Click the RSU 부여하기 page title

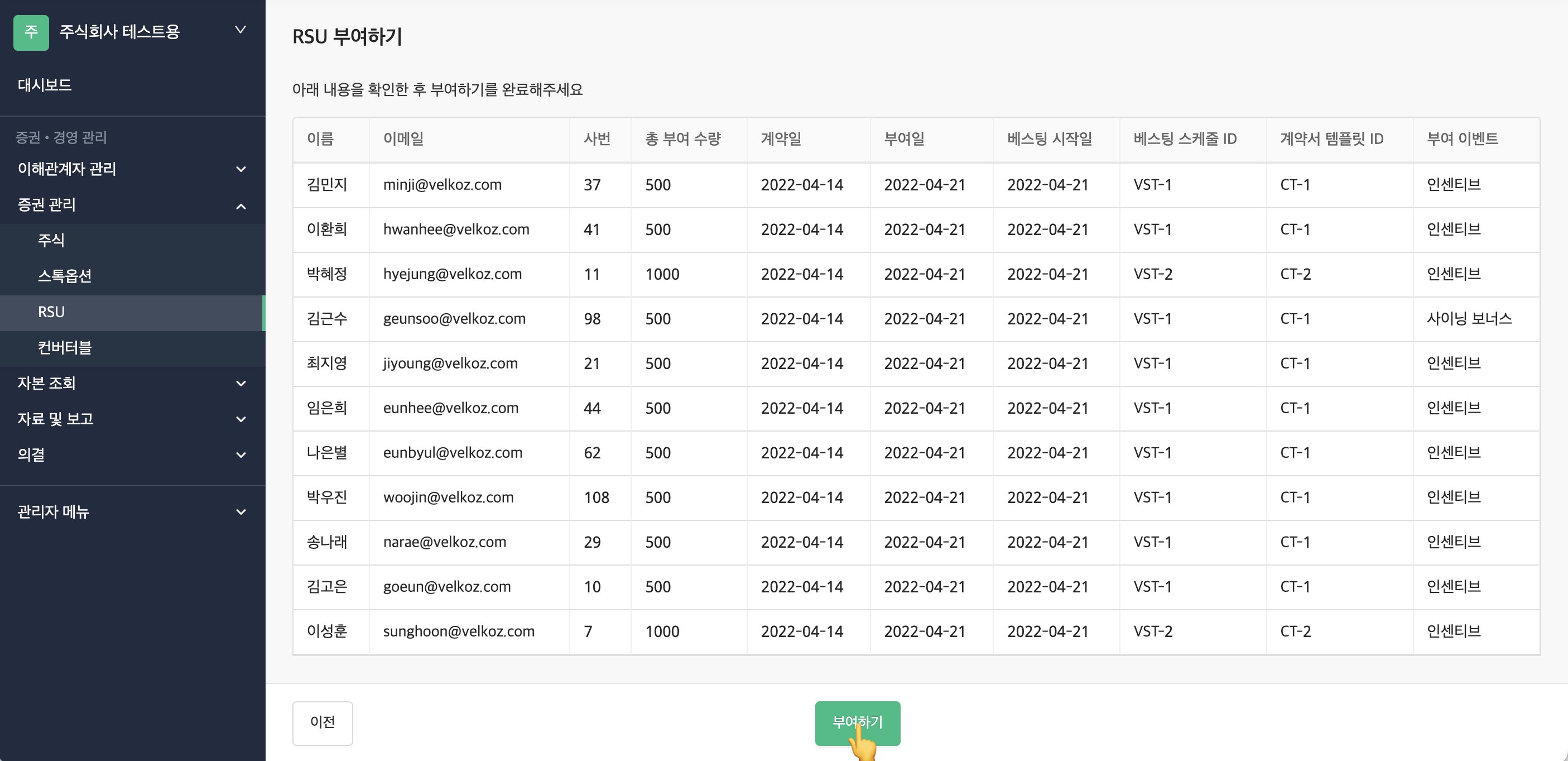tap(347, 36)
